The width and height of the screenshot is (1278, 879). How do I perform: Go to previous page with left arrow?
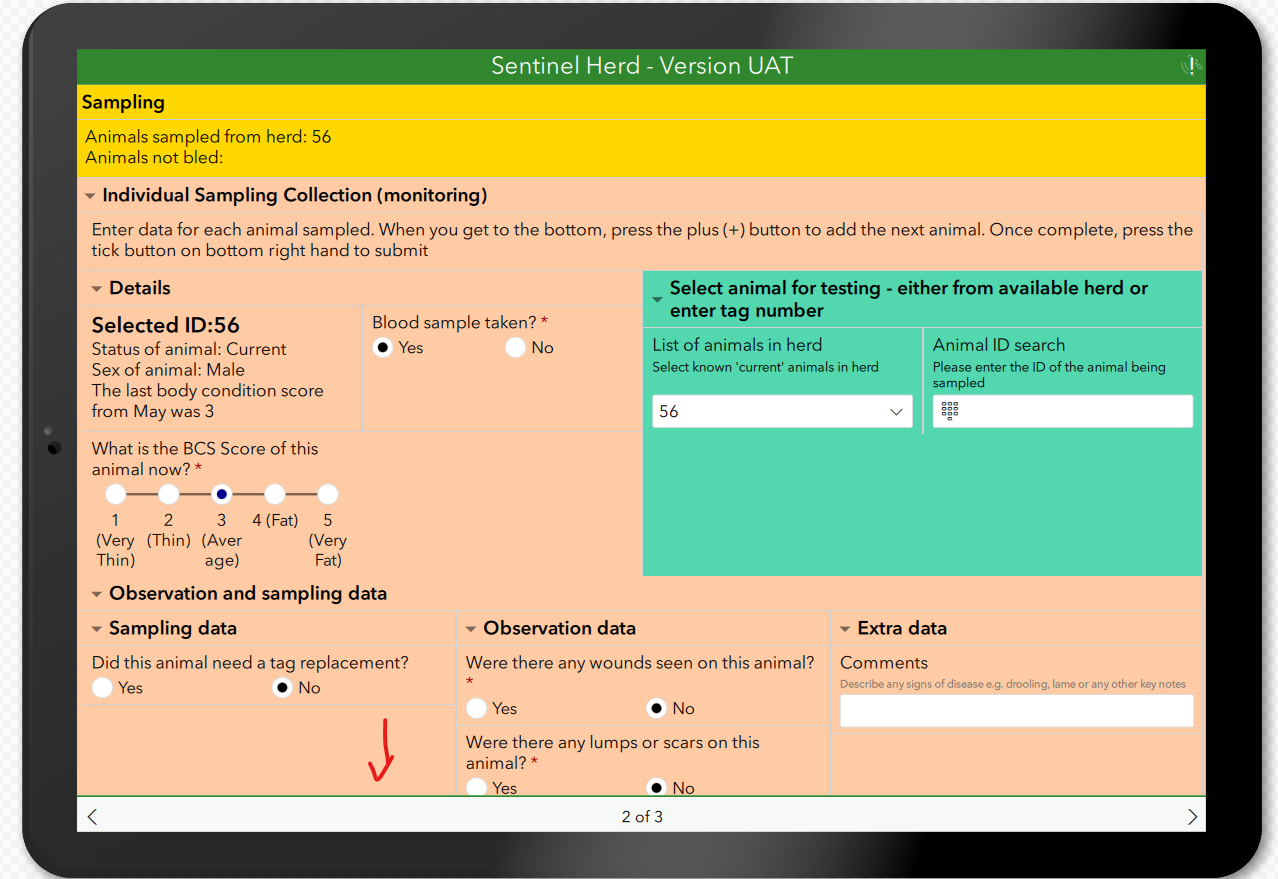(93, 816)
